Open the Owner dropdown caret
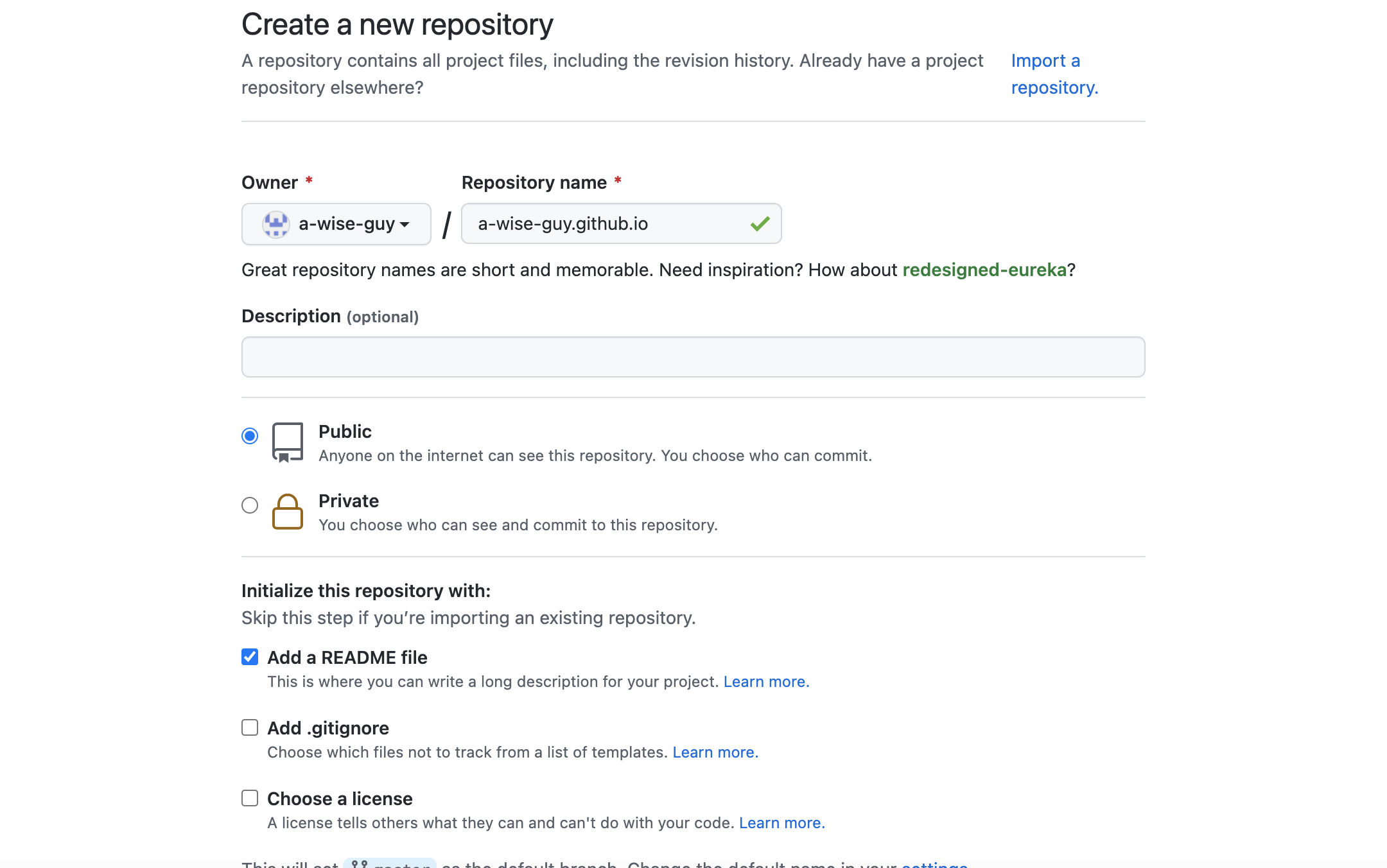1387x868 pixels. 405,225
